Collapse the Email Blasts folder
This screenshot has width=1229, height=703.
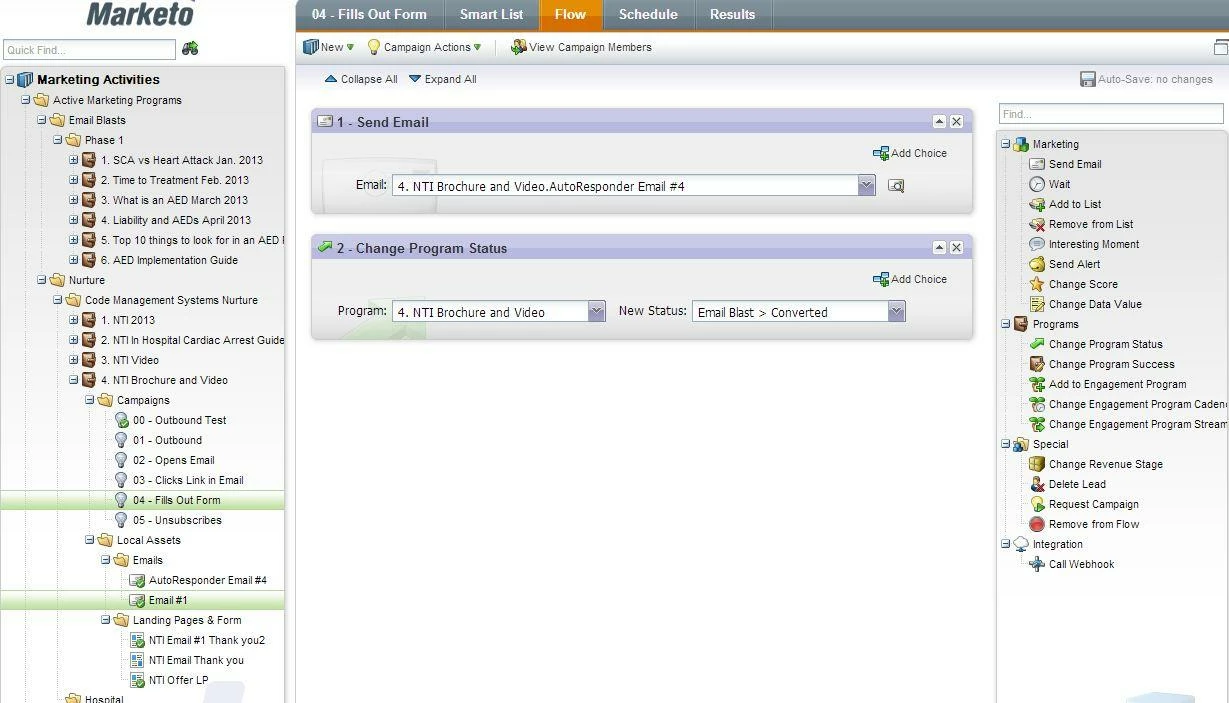coord(41,120)
